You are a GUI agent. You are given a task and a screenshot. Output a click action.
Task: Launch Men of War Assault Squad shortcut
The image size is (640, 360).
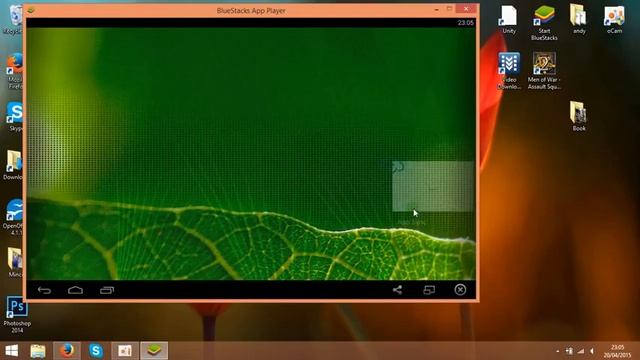[x=544, y=71]
